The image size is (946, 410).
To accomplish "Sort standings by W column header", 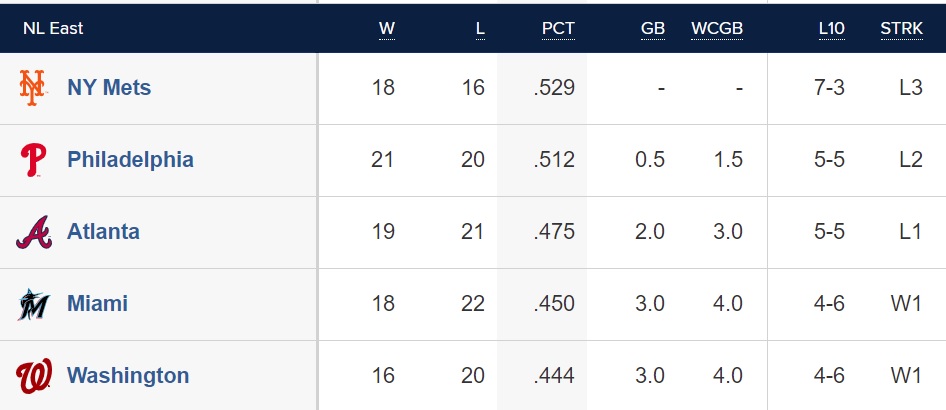I will point(386,28).
